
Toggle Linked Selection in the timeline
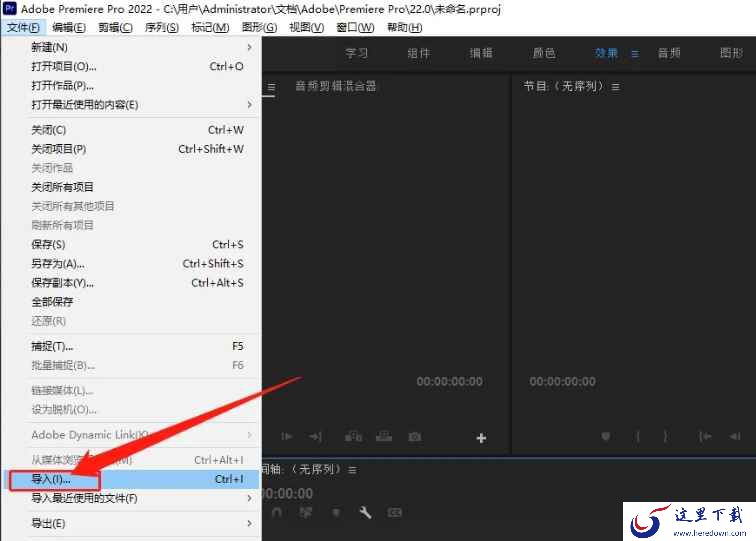pyautogui.click(x=305, y=513)
